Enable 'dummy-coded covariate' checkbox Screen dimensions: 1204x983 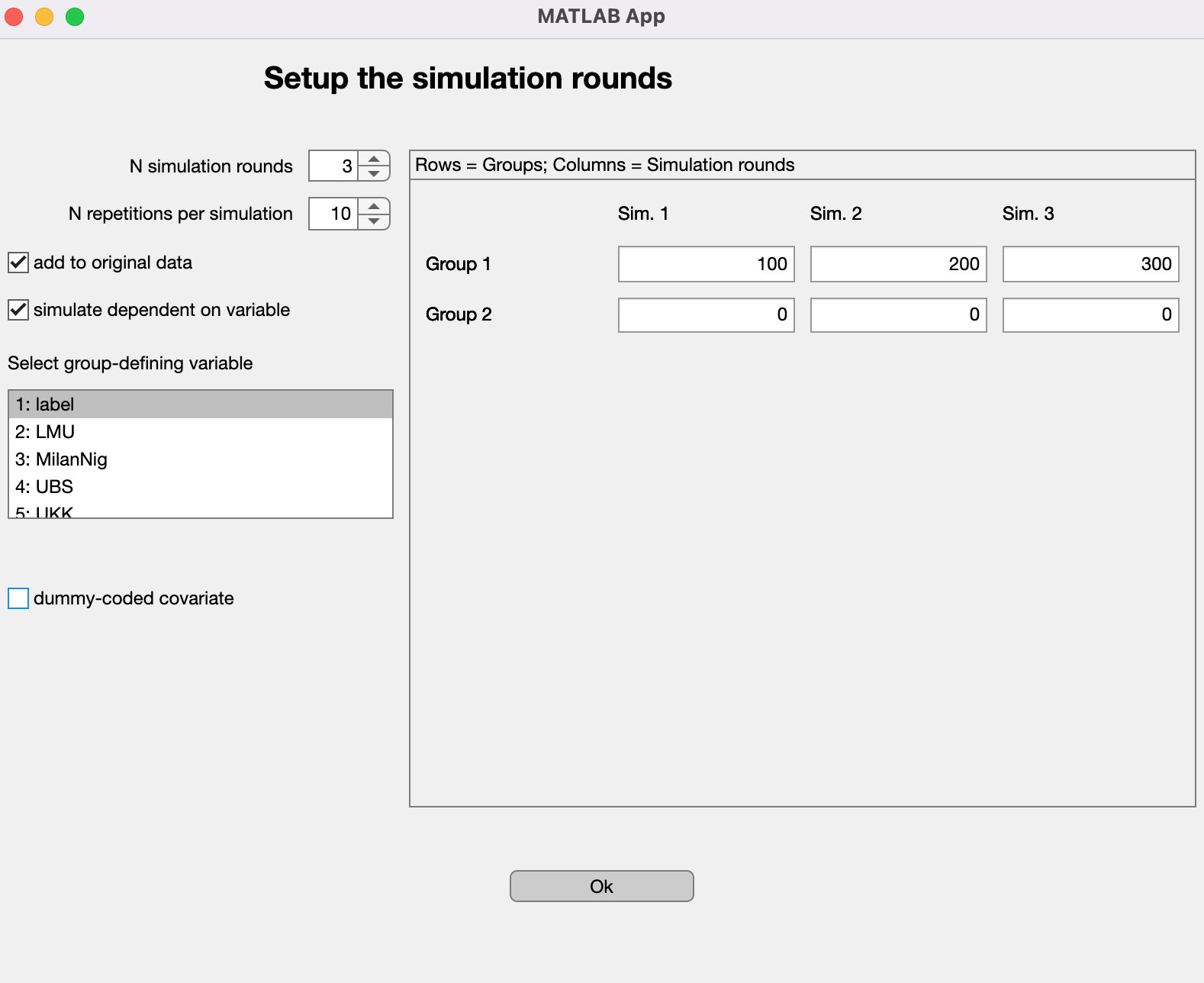click(18, 598)
